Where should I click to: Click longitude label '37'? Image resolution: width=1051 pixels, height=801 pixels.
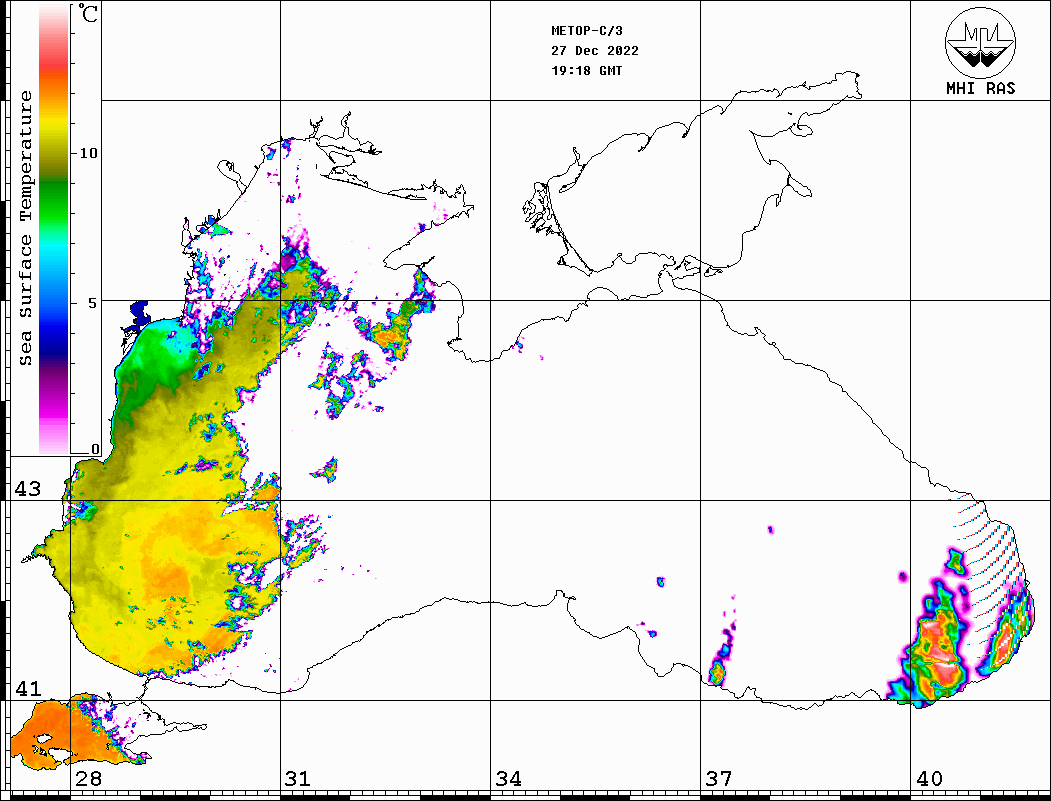719,779
